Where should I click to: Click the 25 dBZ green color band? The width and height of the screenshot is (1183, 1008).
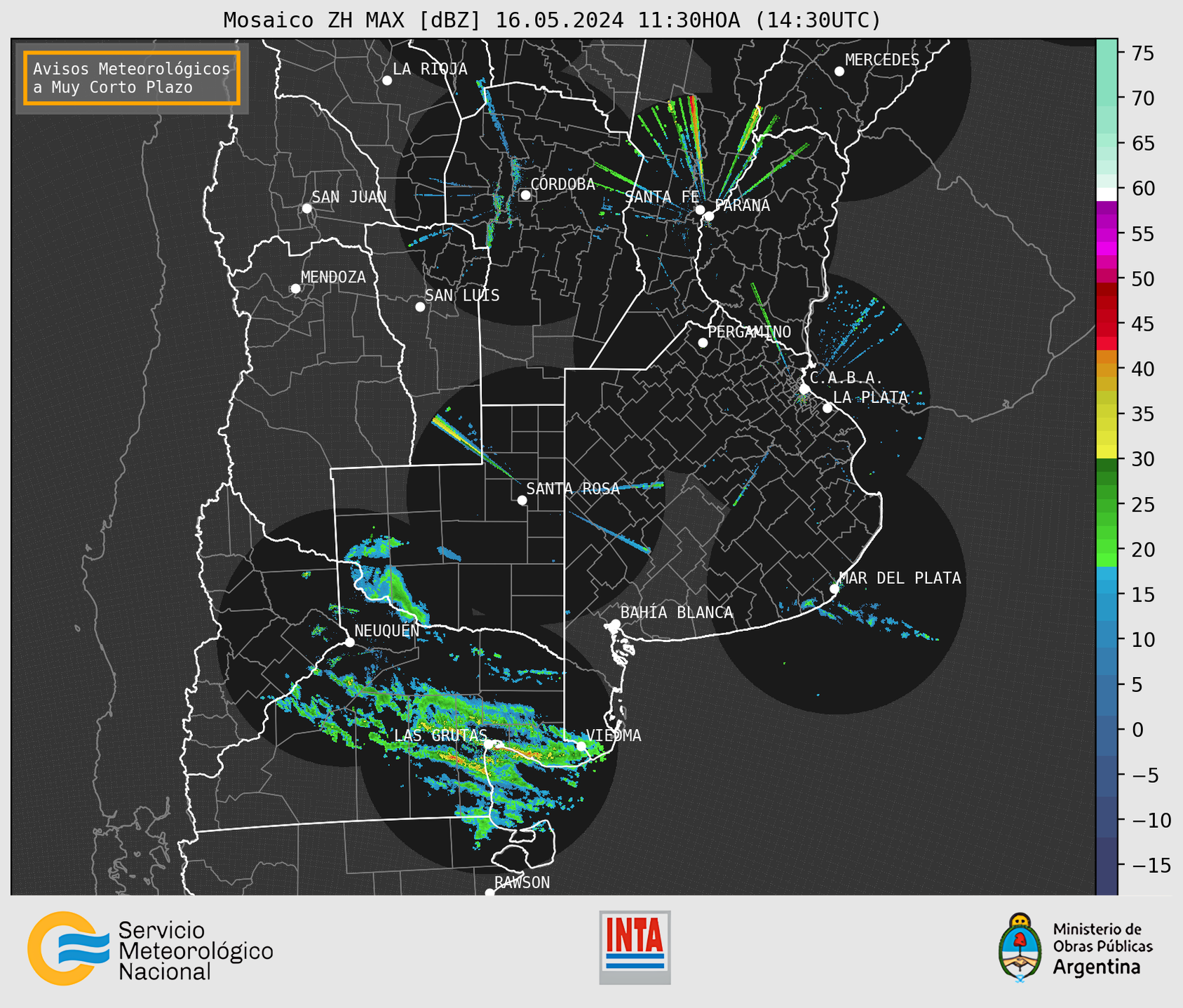tap(1107, 505)
